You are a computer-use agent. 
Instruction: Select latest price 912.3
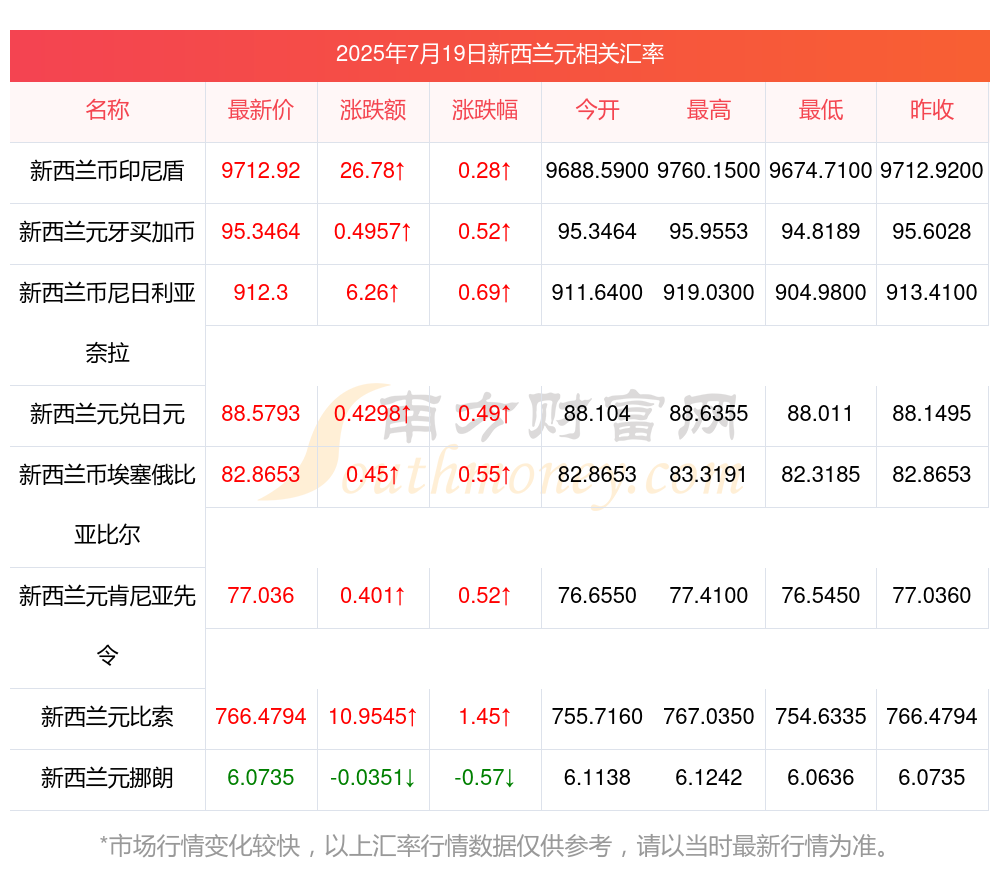[x=261, y=293]
